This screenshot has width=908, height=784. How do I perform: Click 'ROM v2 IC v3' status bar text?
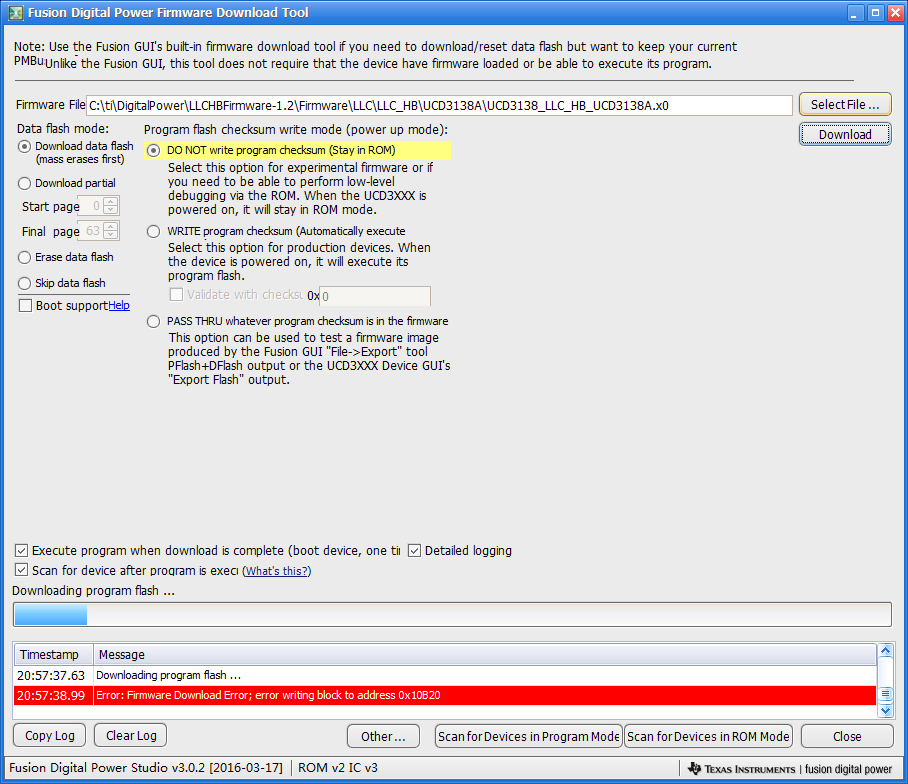[338, 768]
